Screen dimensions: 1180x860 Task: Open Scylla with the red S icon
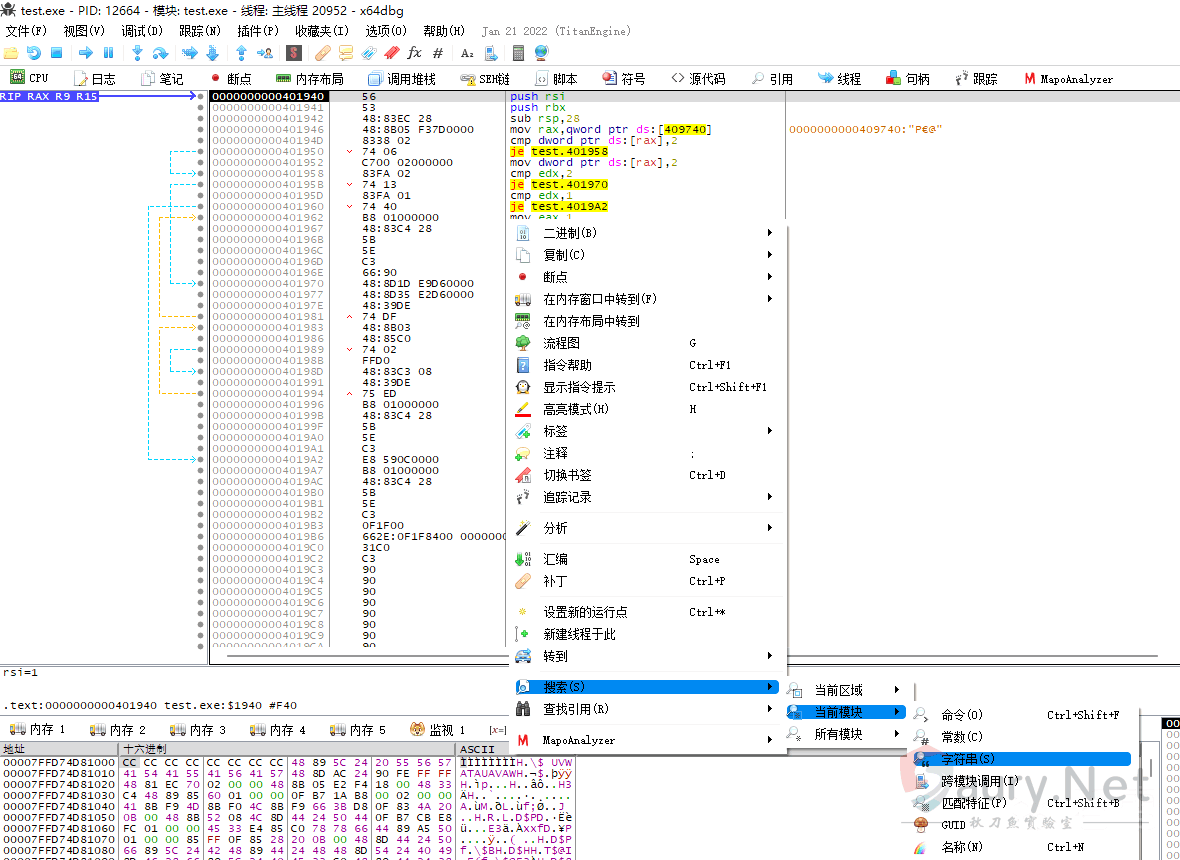(297, 53)
